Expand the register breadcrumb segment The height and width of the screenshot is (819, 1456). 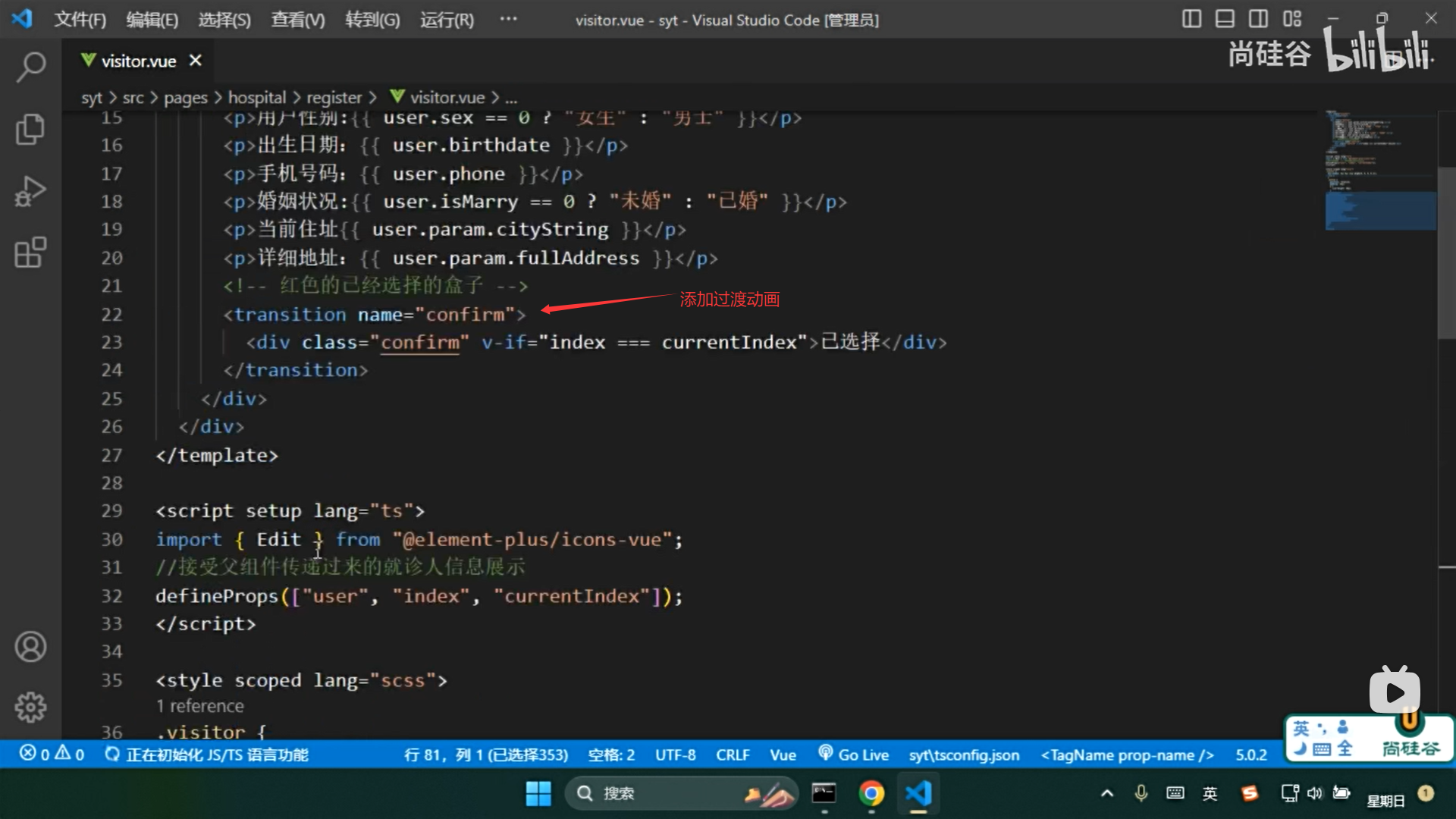[334, 97]
